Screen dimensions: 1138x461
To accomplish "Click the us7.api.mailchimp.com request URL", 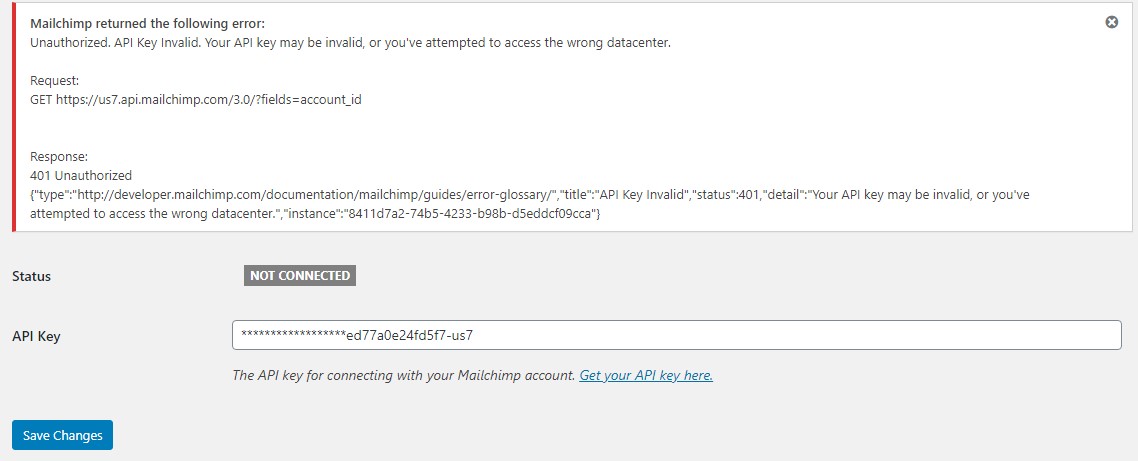I will point(208,99).
